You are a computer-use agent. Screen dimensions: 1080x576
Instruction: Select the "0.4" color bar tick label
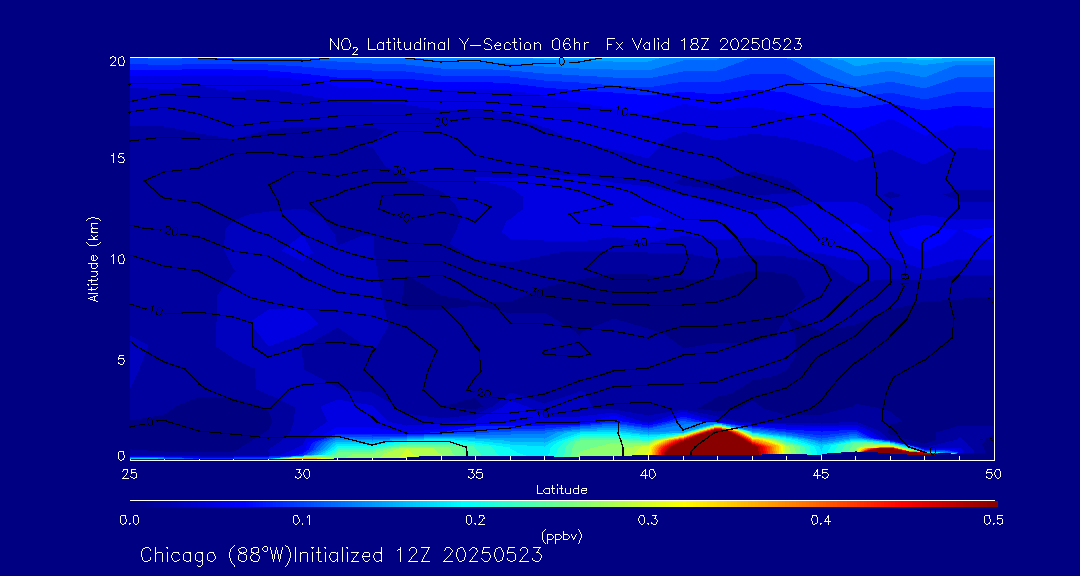pyautogui.click(x=820, y=520)
